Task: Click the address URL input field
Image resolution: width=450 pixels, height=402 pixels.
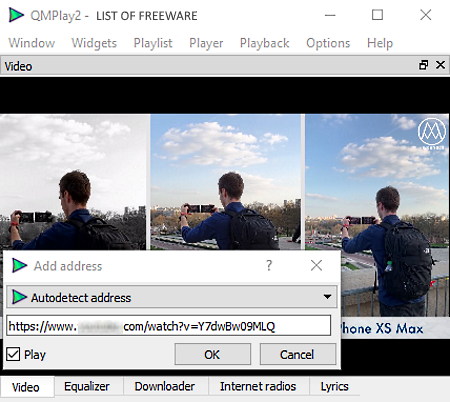Action: click(169, 326)
